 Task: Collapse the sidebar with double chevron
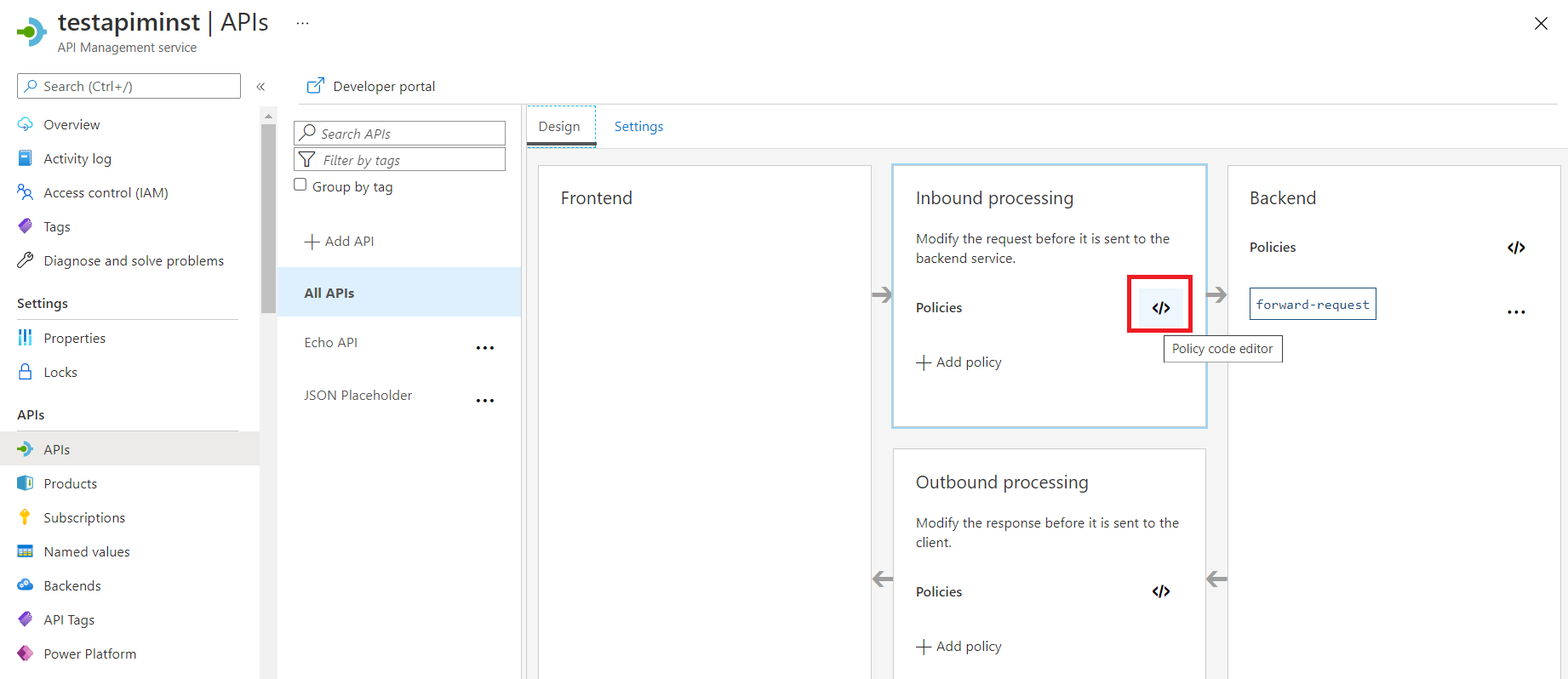coord(261,87)
